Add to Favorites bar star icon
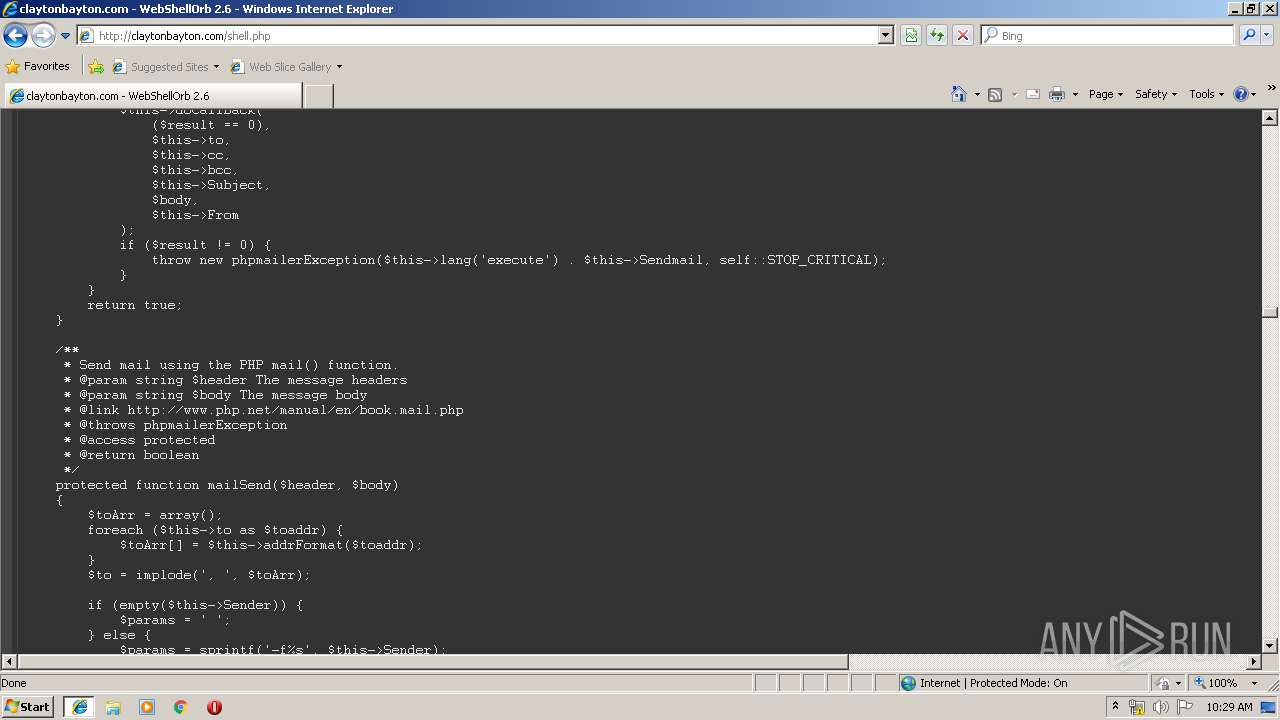 pos(96,67)
